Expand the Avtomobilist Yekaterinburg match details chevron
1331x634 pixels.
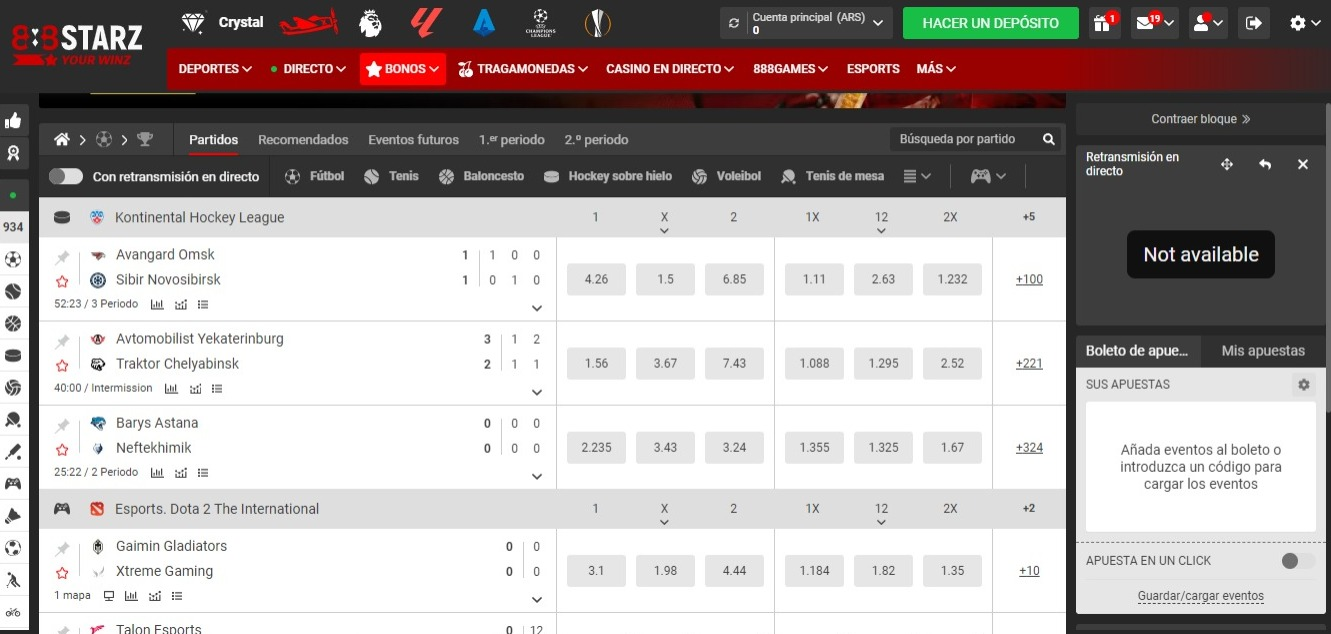pyautogui.click(x=537, y=392)
